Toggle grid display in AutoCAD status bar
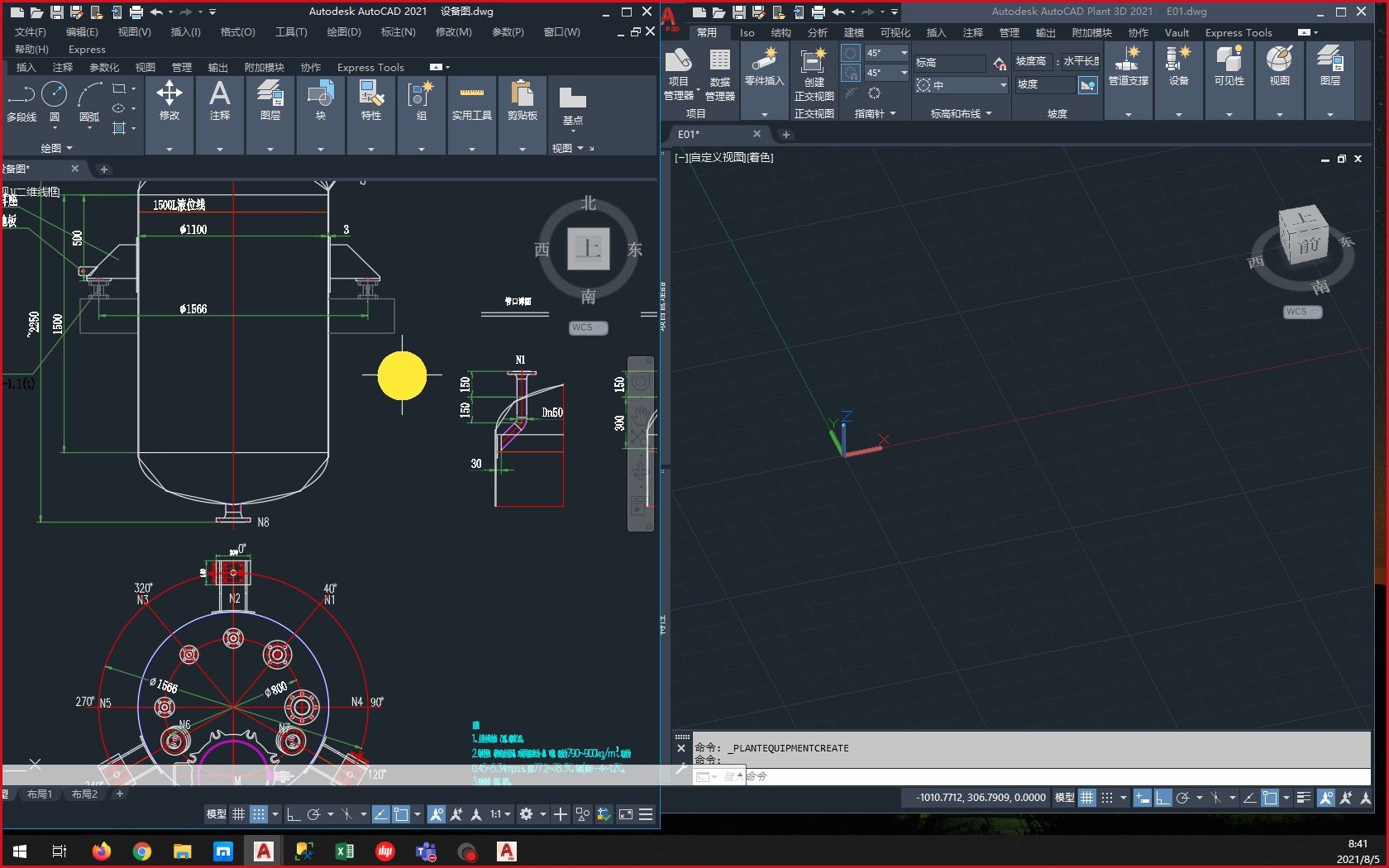The image size is (1389, 868). click(x=238, y=814)
